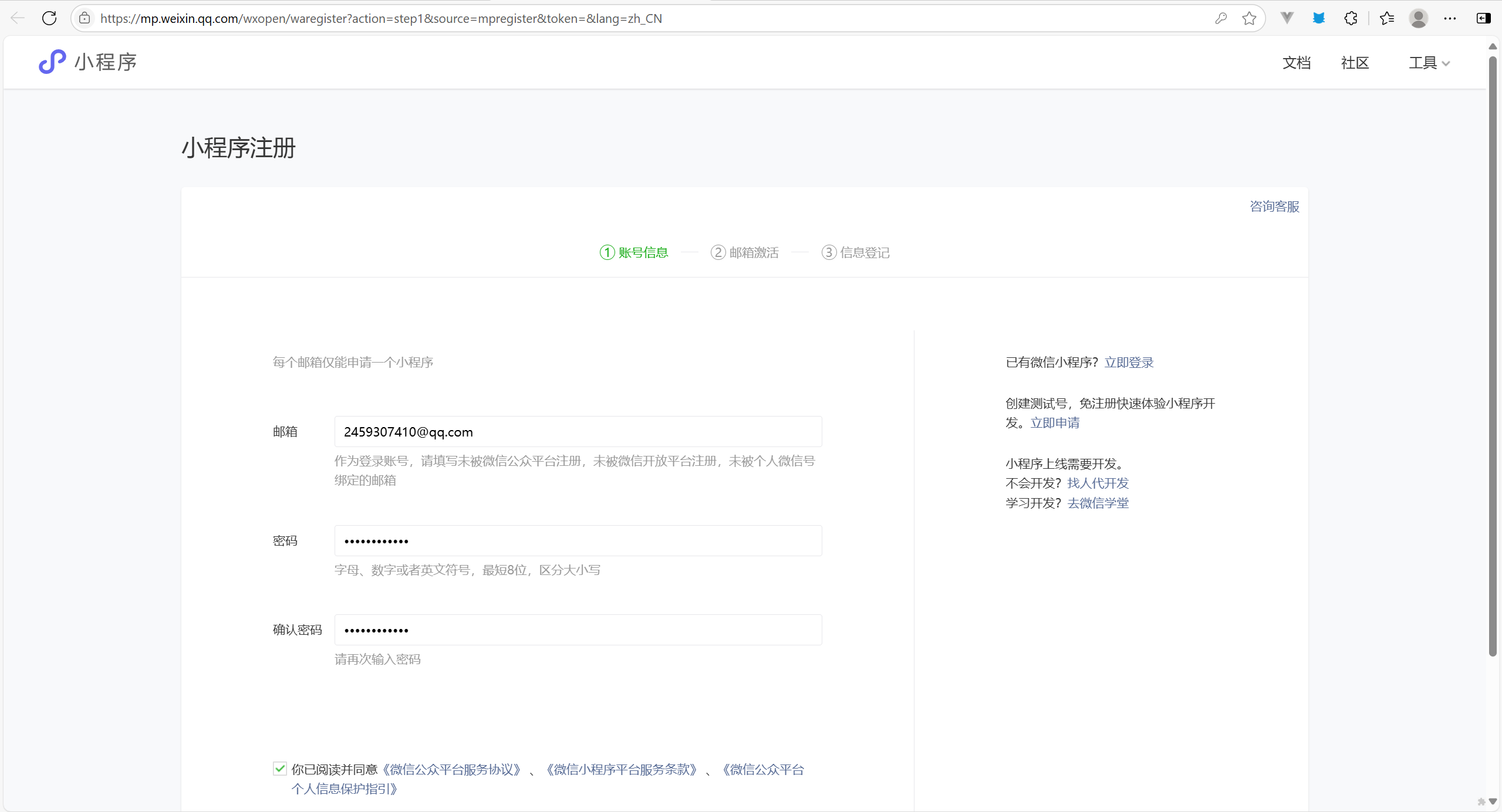Screen dimensions: 1502x812
Task: Open the 社区 menu item
Action: click(1355, 63)
